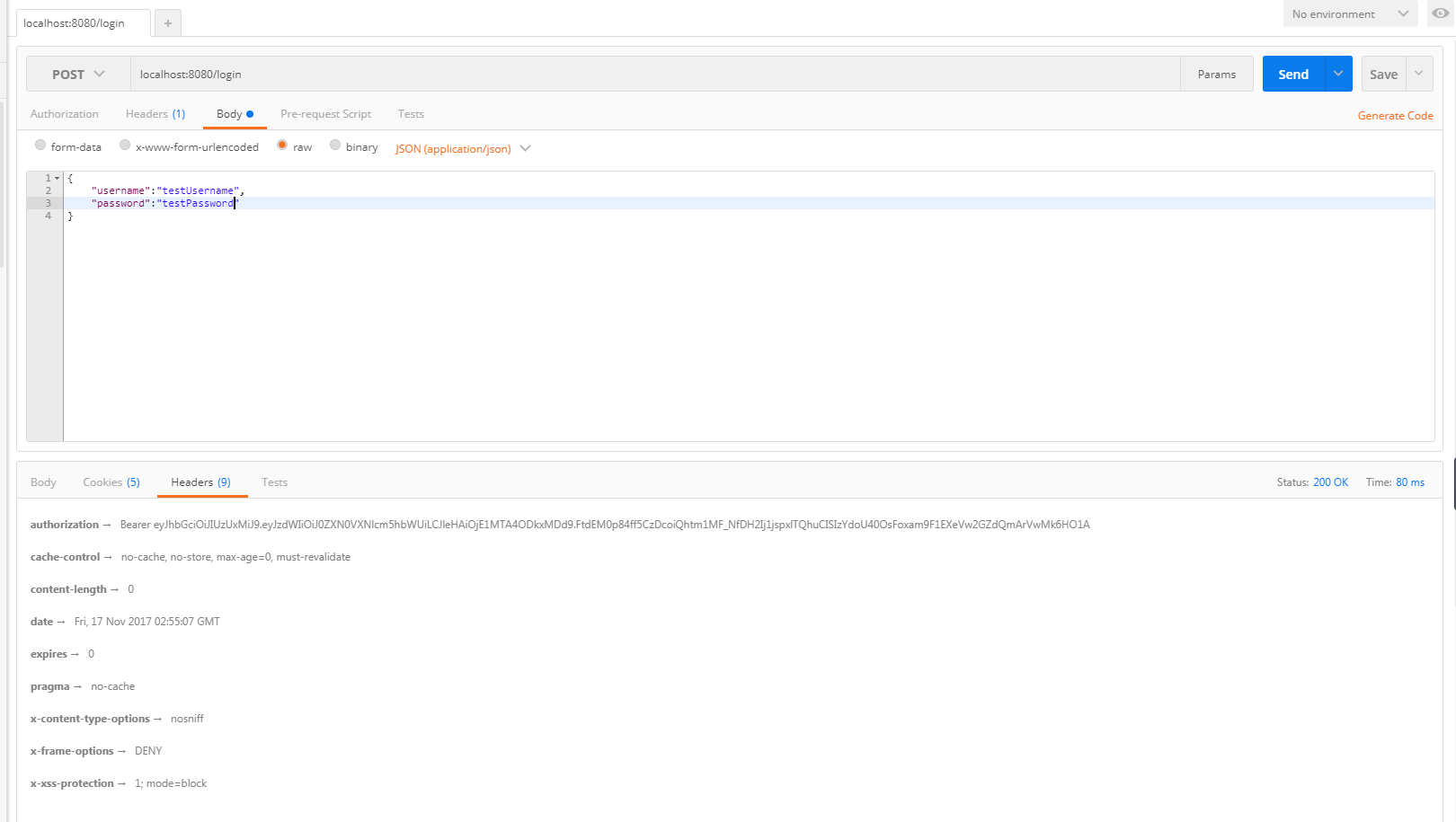The height and width of the screenshot is (822, 1456).
Task: Click the 200 OK status value
Action: [1330, 482]
